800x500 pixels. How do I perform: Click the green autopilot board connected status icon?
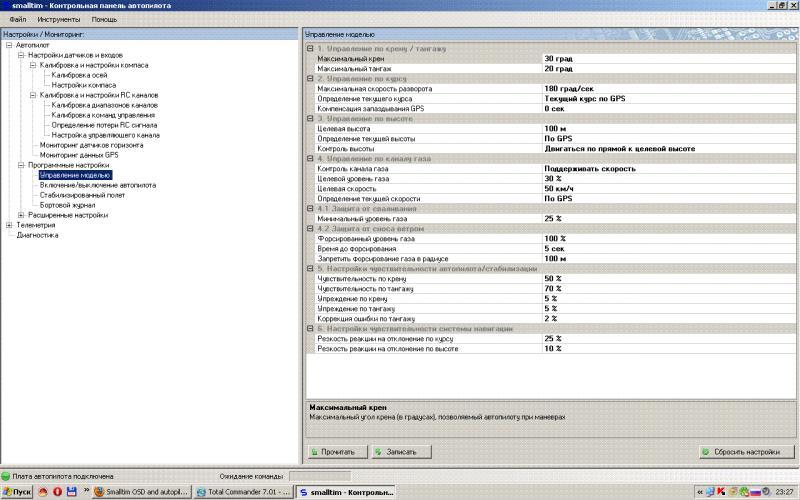click(6, 476)
